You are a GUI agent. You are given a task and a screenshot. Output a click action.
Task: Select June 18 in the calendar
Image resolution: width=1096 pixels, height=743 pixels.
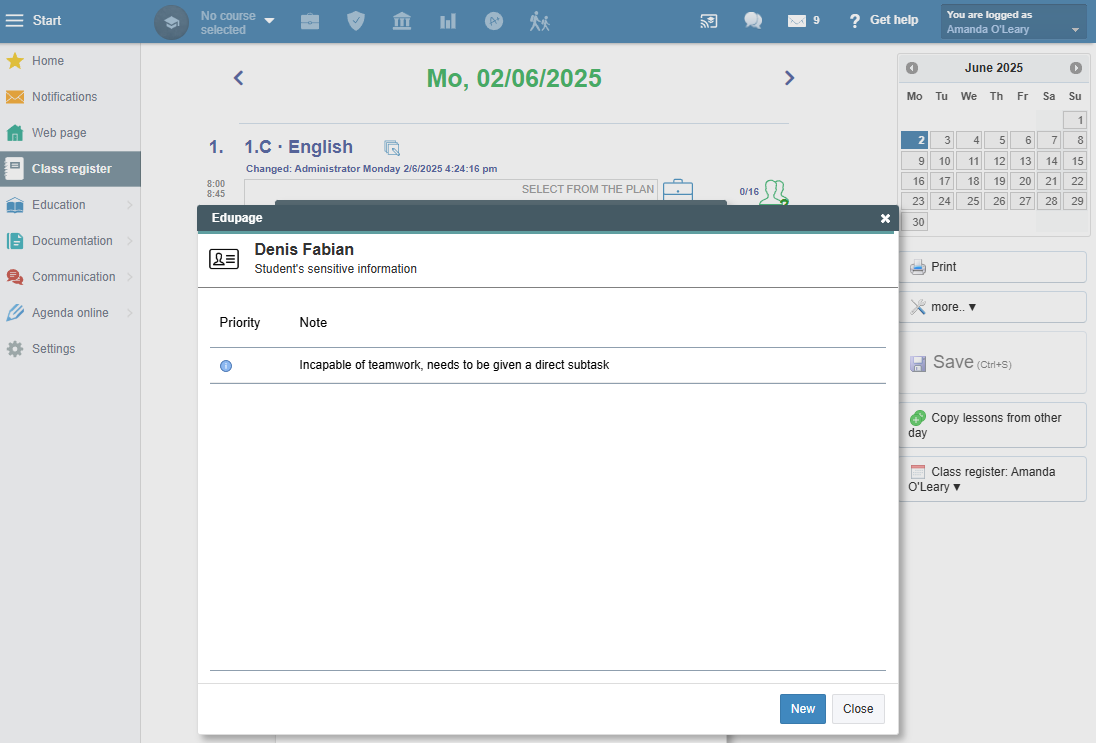969,181
